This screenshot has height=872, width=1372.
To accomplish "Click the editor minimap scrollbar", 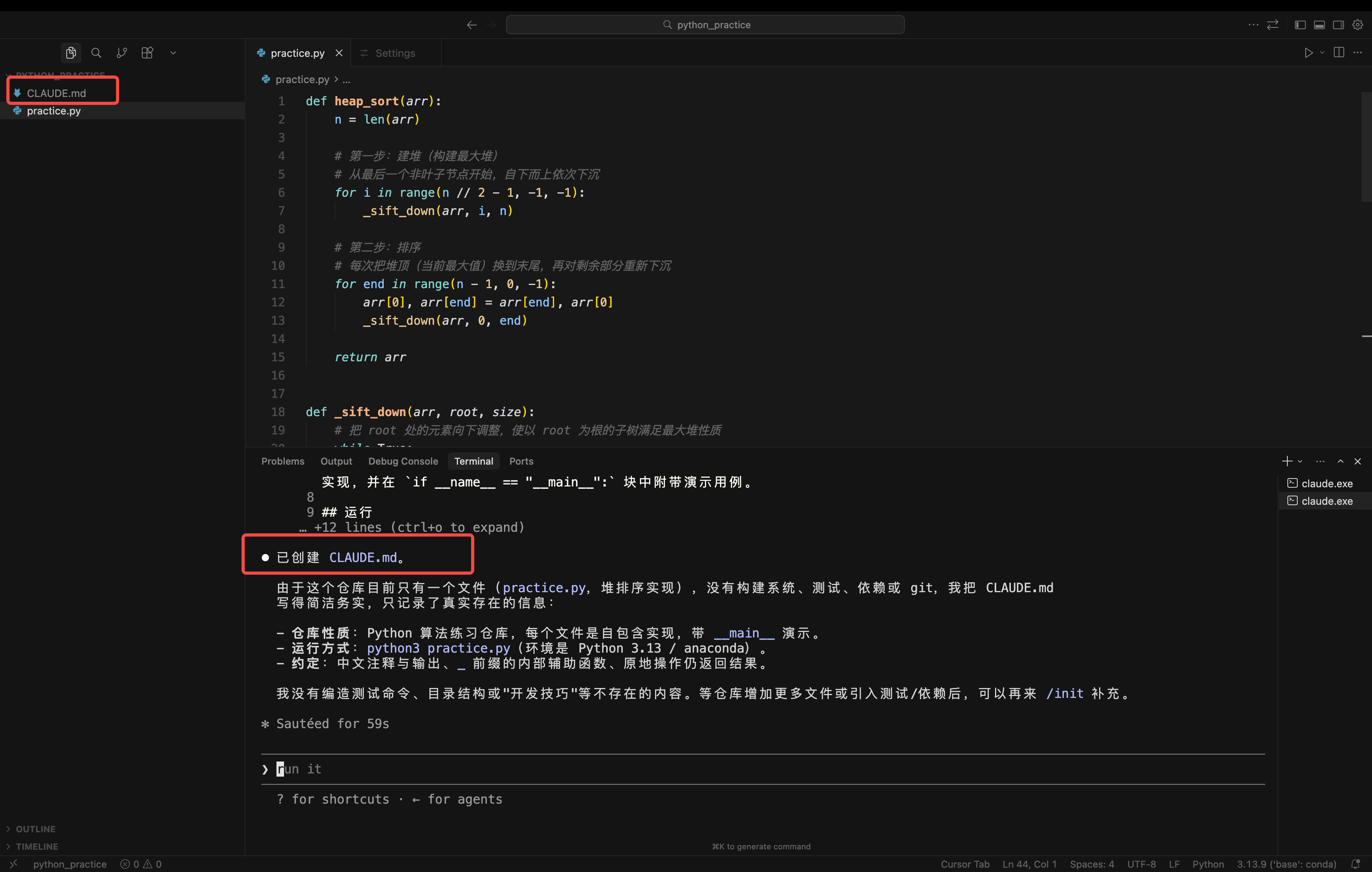I will 1366,147.
